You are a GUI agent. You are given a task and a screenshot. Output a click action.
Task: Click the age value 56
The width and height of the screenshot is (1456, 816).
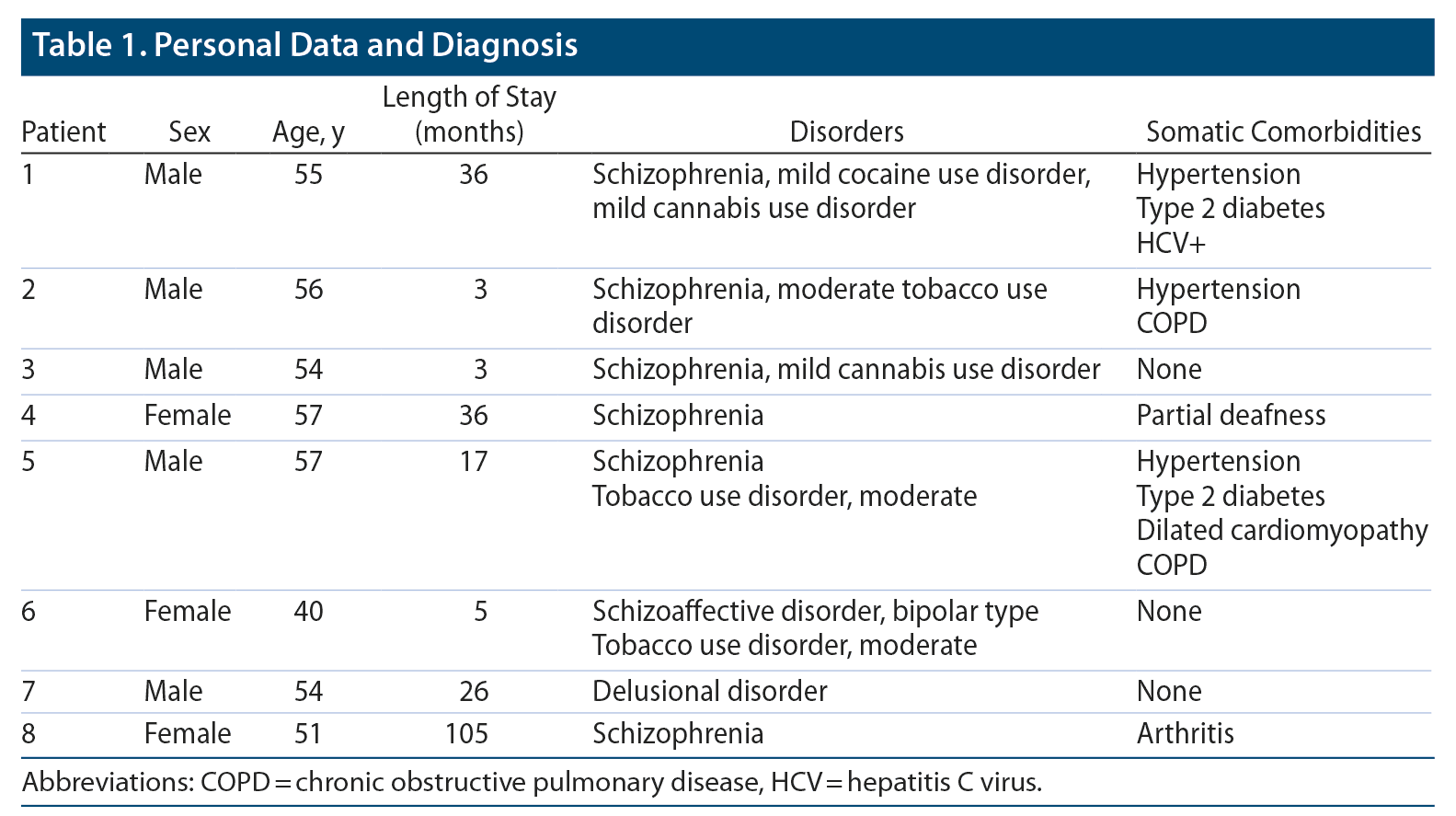(308, 290)
